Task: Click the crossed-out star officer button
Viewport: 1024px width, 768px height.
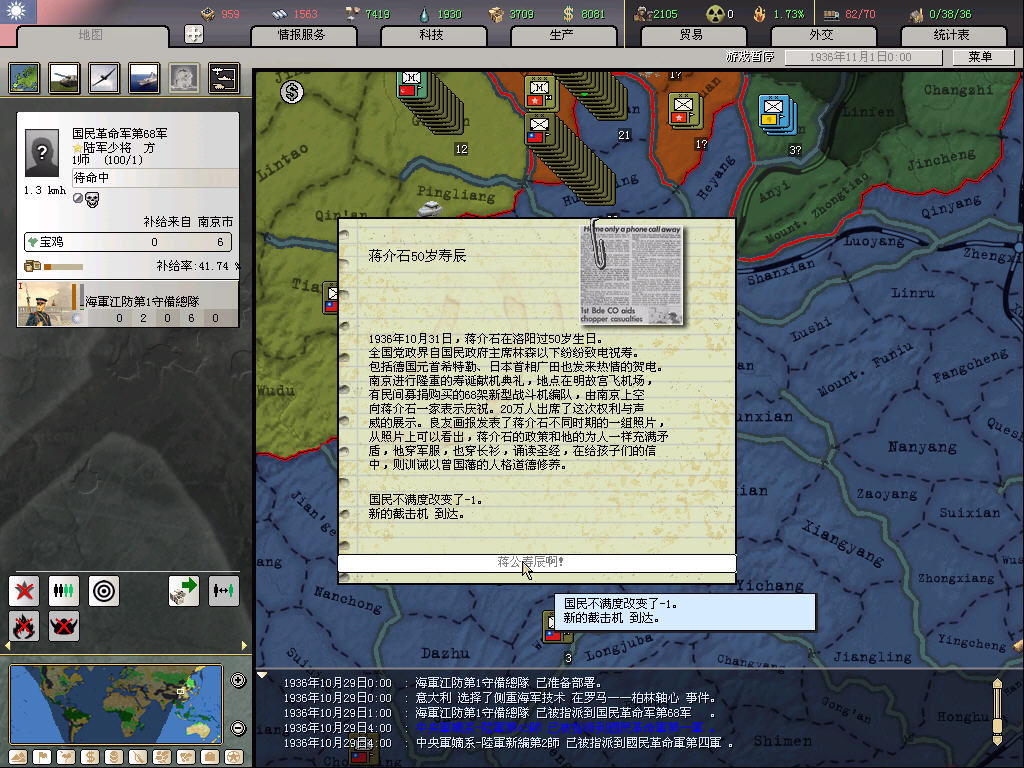Action: [x=24, y=591]
